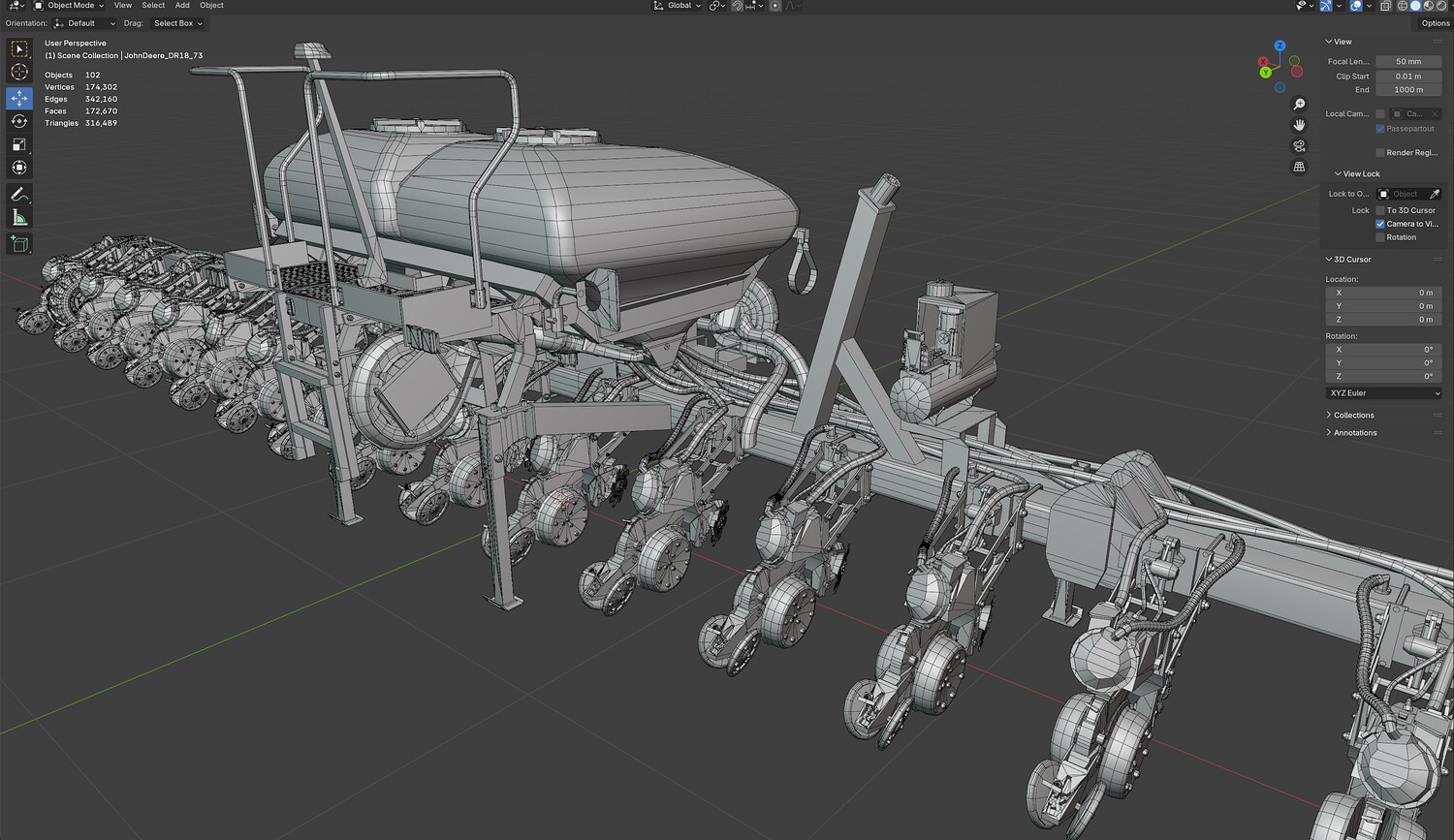Screen dimensions: 1454x840
Task: Toggle viewport gizmos visibility
Action: coord(1327,6)
